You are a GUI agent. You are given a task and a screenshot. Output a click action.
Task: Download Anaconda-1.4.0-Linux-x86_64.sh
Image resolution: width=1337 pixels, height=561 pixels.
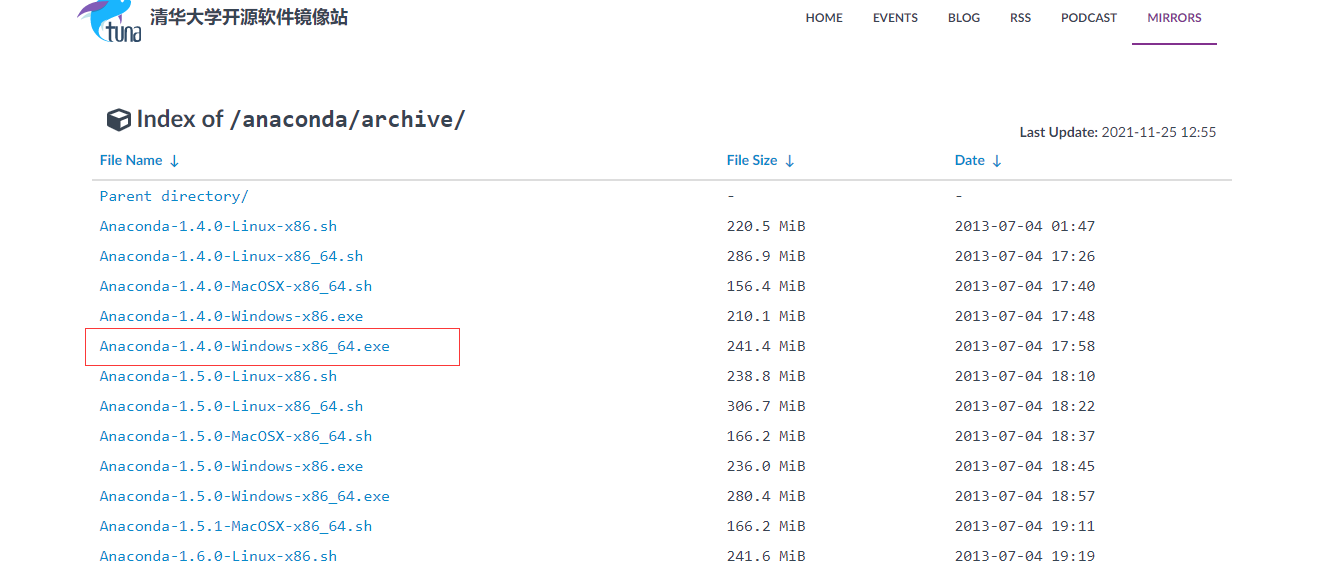(x=231, y=256)
